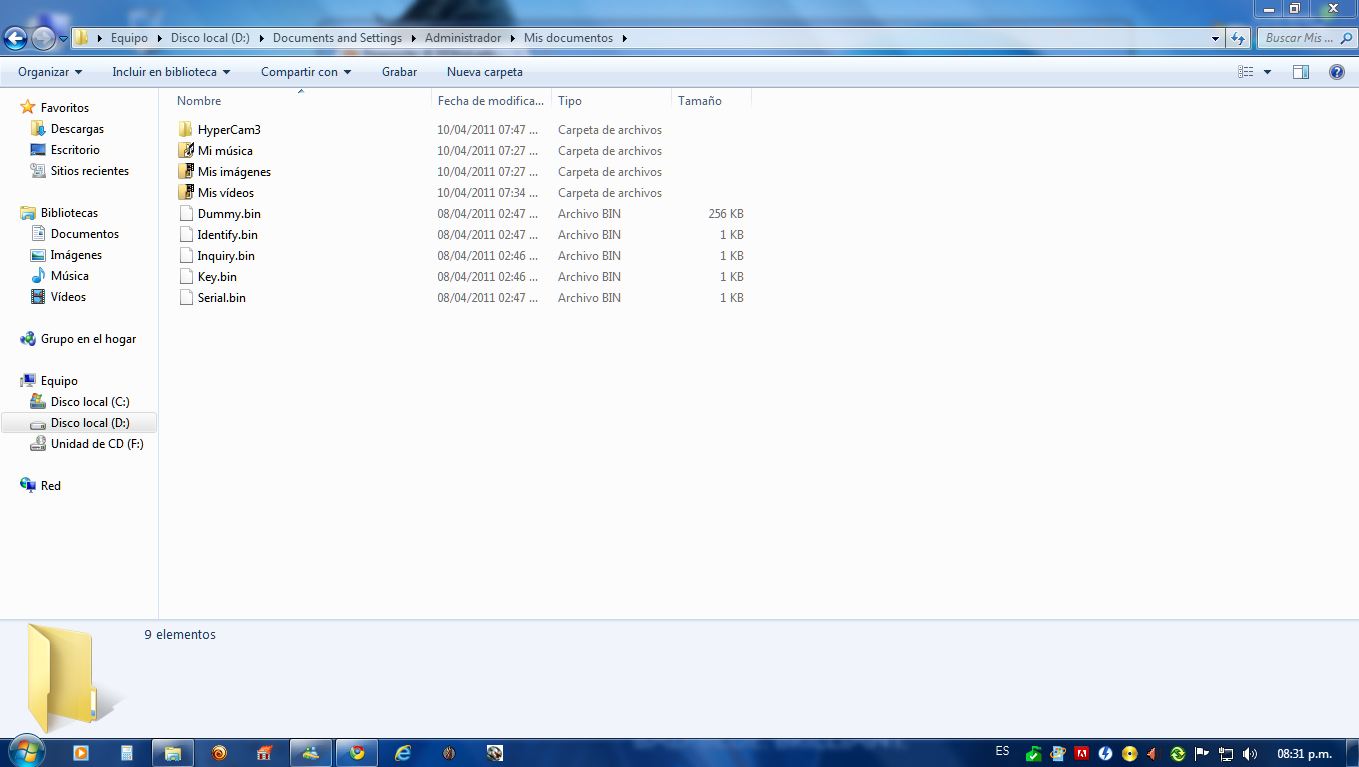
Task: Select the Inquiry.bin file
Action: click(226, 256)
